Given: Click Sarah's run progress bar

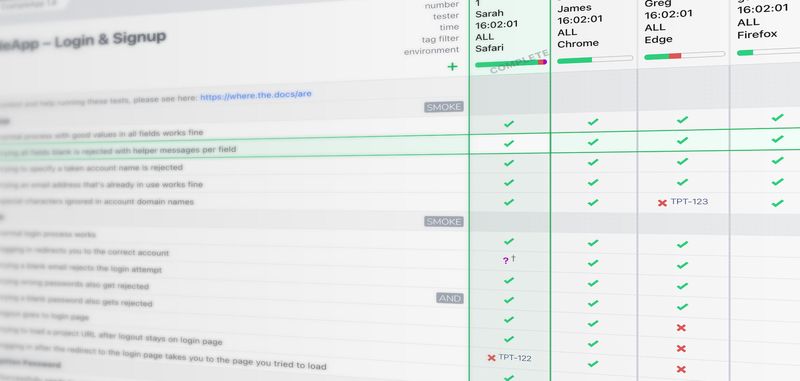Looking at the screenshot, I should [x=511, y=63].
